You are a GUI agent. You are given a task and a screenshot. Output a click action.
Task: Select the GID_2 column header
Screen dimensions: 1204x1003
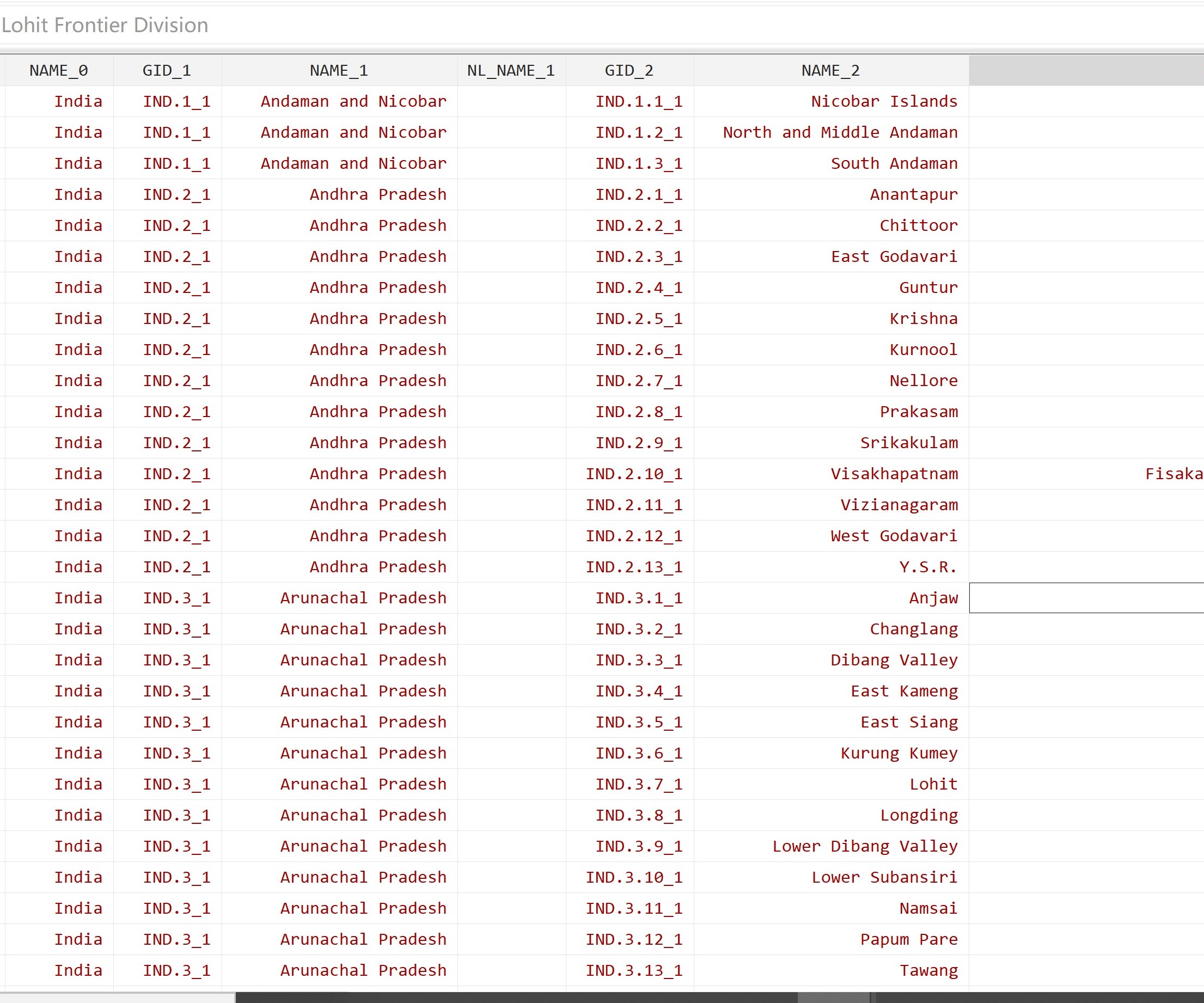tap(629, 70)
